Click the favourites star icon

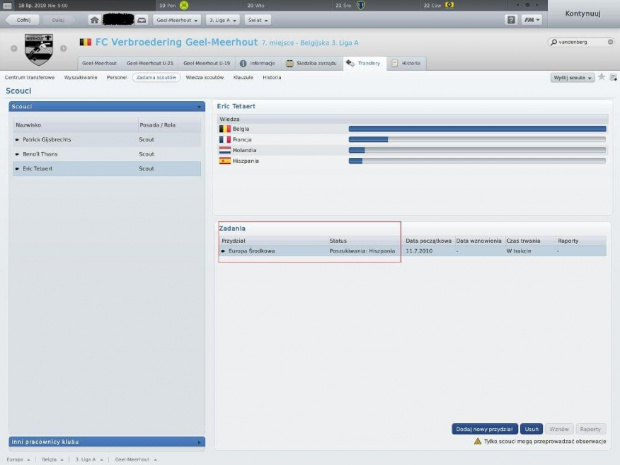[x=601, y=77]
